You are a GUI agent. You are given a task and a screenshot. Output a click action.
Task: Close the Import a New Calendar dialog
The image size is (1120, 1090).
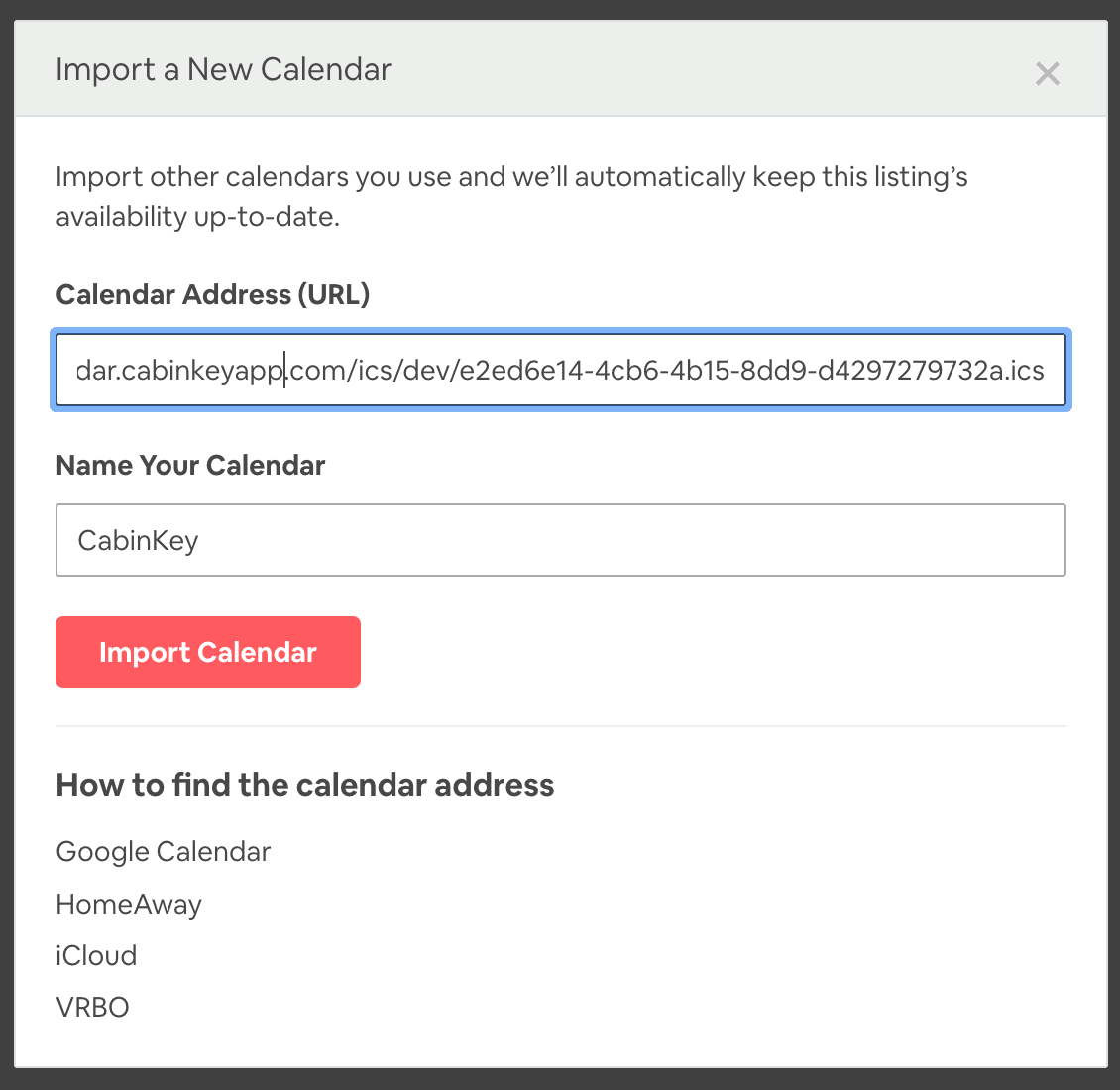point(1047,73)
